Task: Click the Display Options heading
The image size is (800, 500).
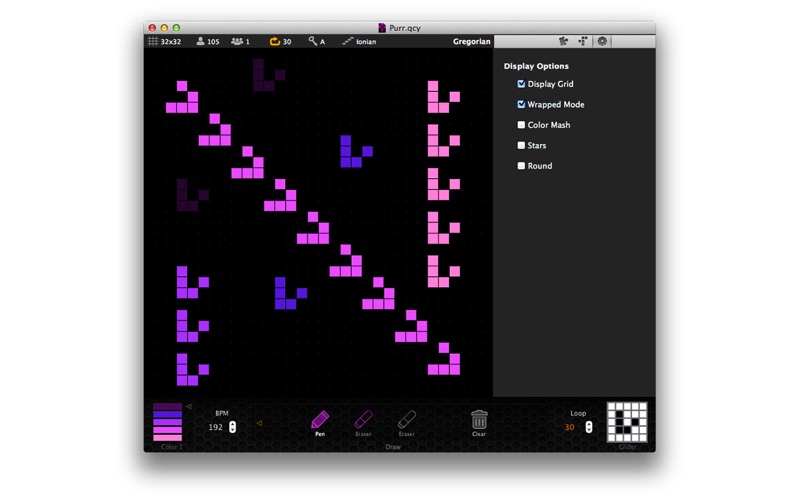Action: pos(536,66)
